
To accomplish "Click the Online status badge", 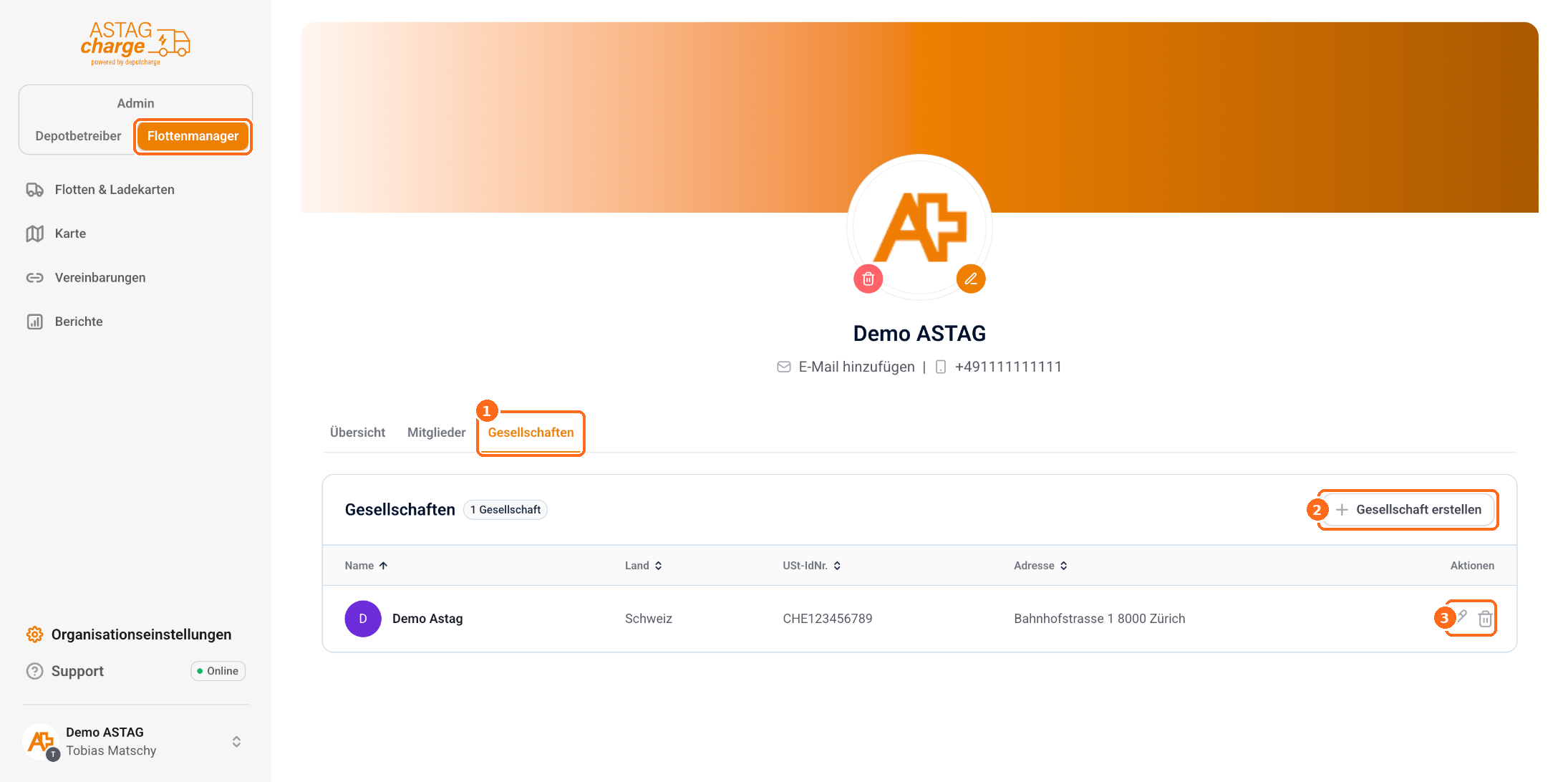I will (218, 671).
